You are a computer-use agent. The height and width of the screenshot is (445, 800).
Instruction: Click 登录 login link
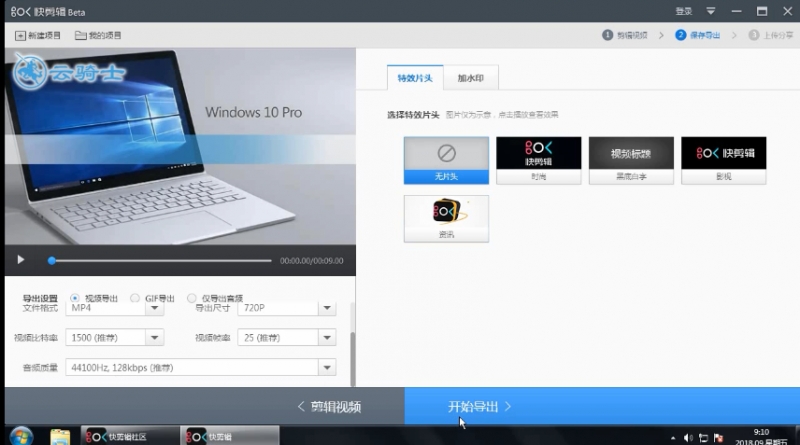coord(684,11)
